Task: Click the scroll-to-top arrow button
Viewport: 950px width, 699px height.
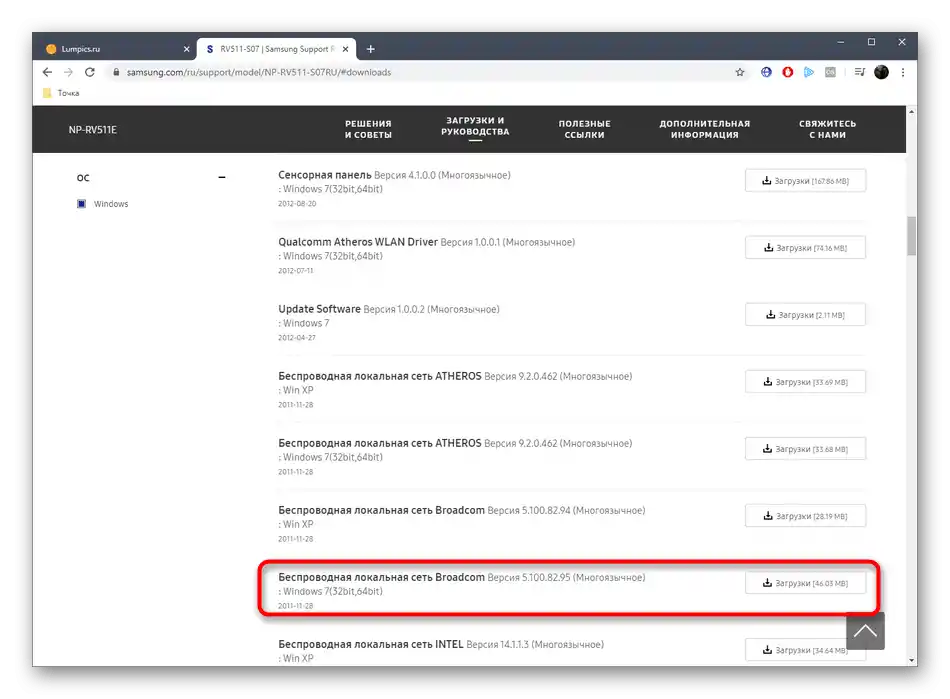Action: pos(865,631)
